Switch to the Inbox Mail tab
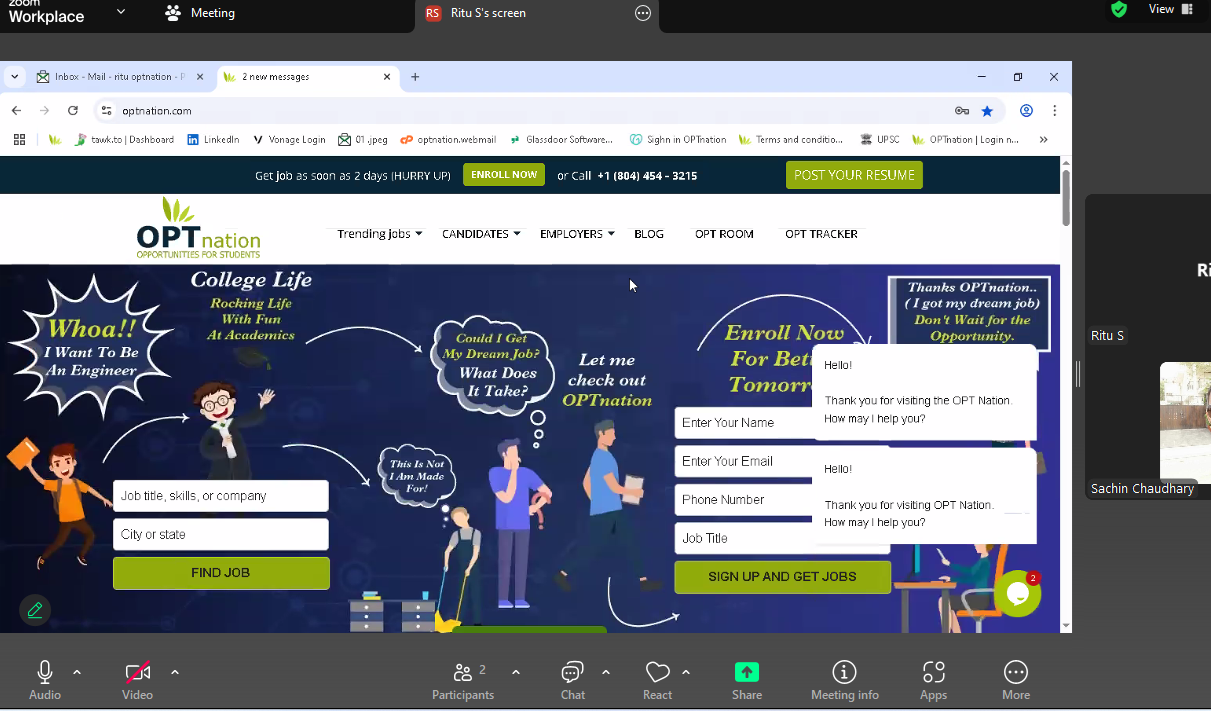 click(x=115, y=77)
